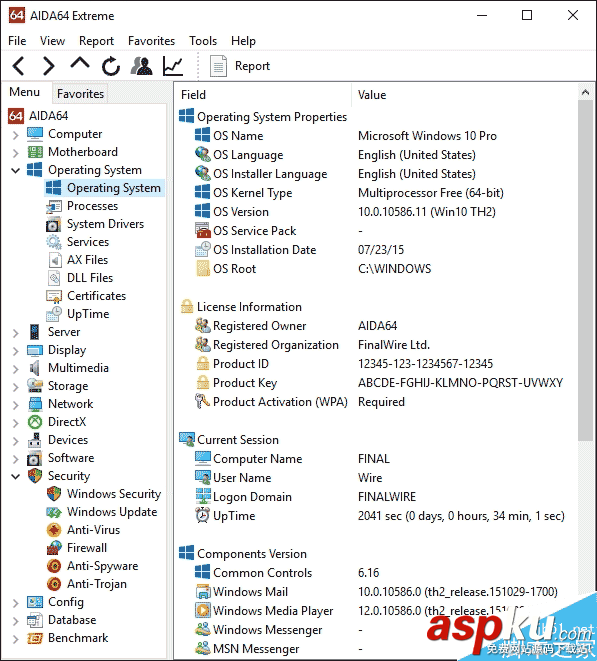597x661 pixels.
Task: Select the Anti-Spyware icon
Action: [x=54, y=566]
